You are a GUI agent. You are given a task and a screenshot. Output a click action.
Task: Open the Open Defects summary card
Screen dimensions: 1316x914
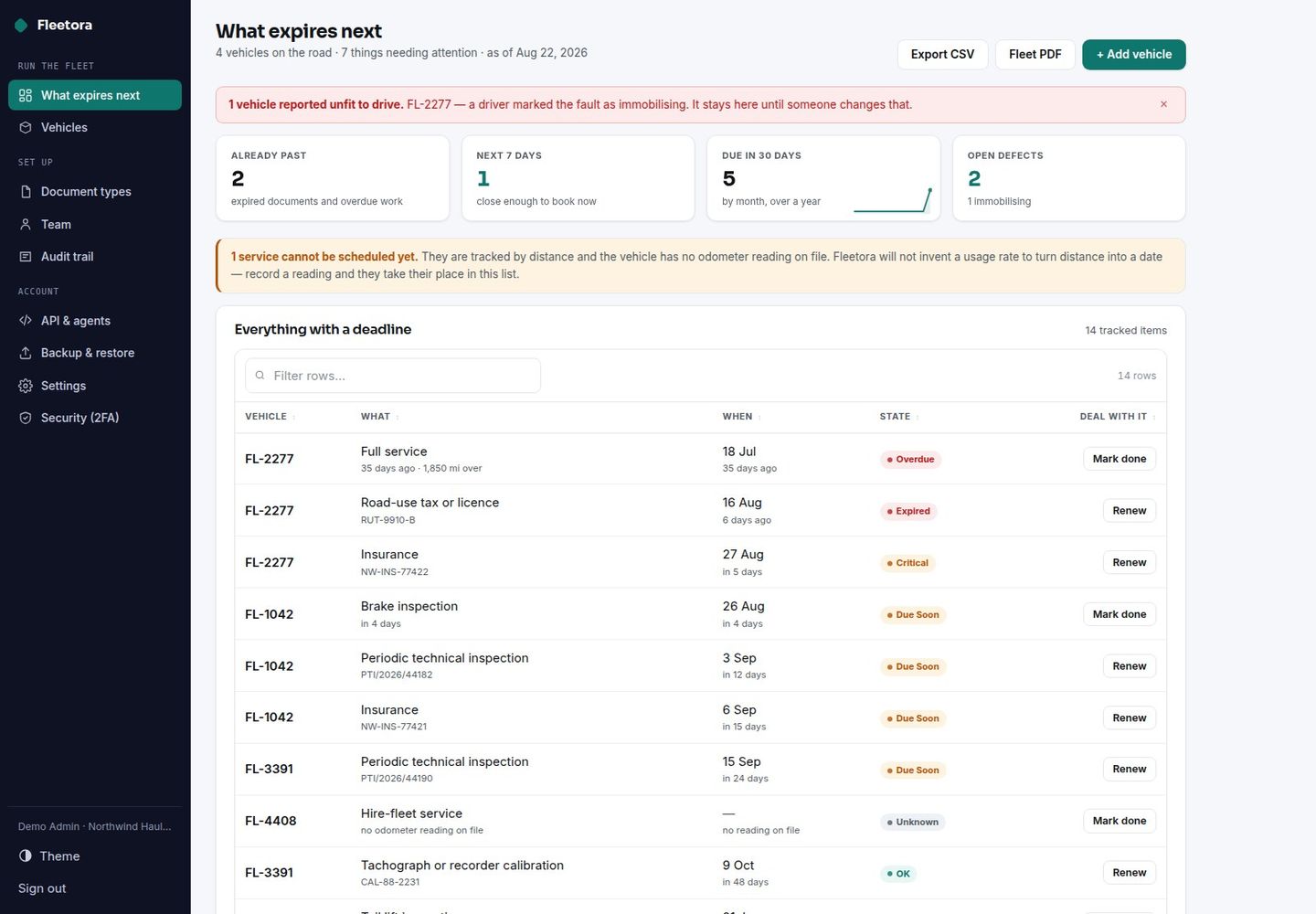(x=1068, y=178)
